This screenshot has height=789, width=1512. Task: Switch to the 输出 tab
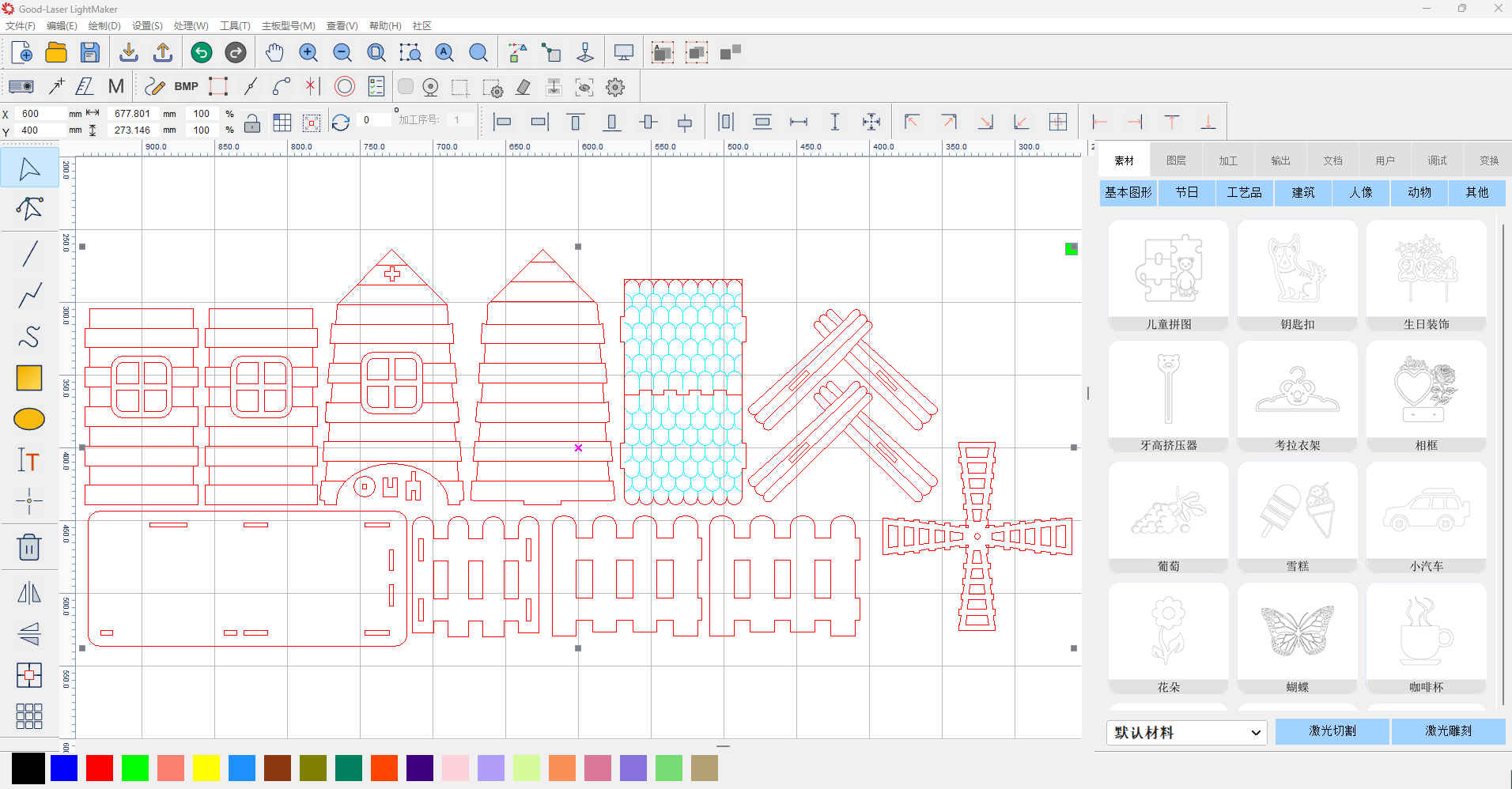point(1280,160)
